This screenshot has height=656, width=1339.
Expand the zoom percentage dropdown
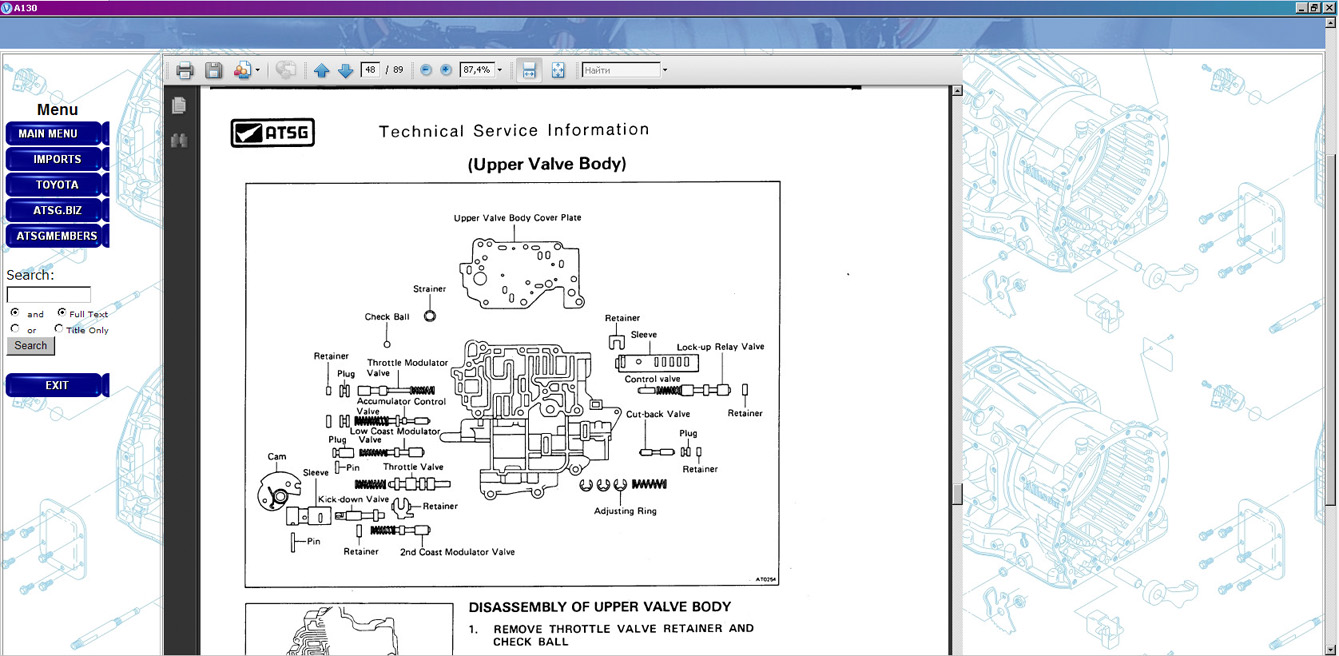500,70
